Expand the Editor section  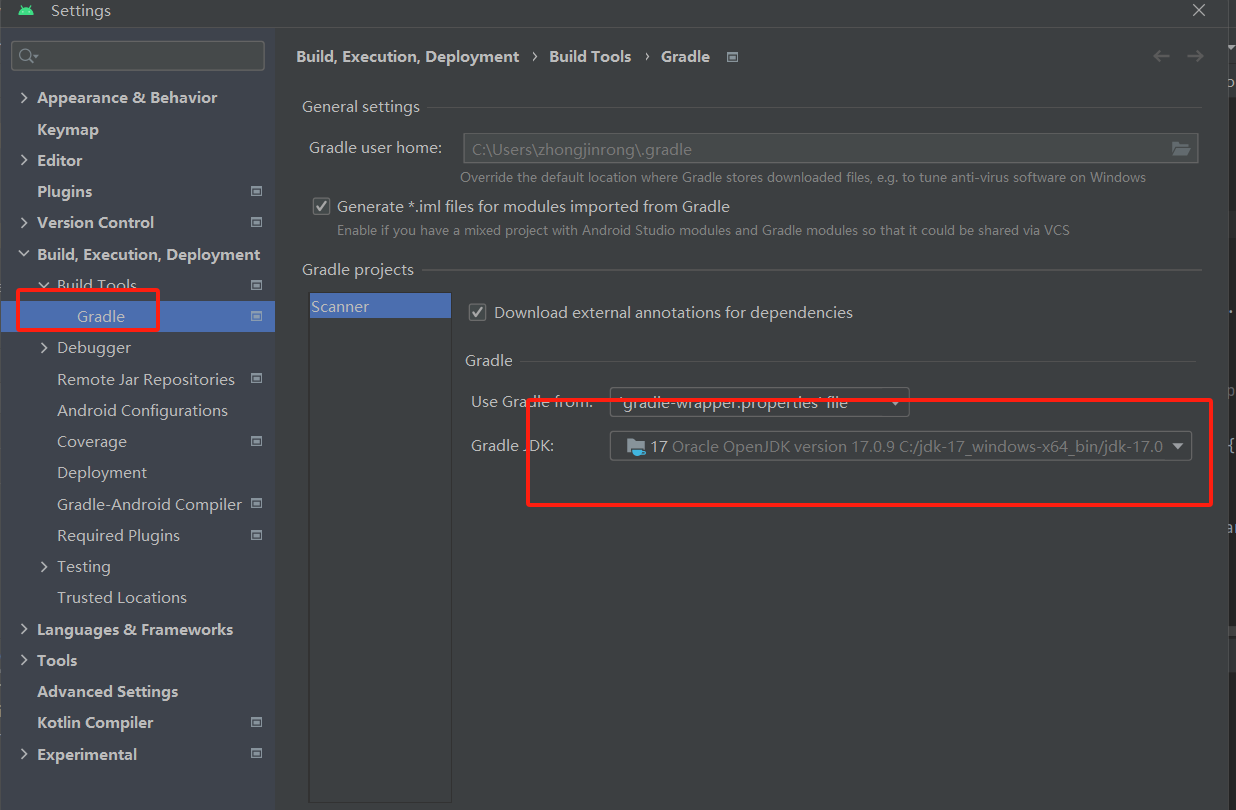point(24,160)
